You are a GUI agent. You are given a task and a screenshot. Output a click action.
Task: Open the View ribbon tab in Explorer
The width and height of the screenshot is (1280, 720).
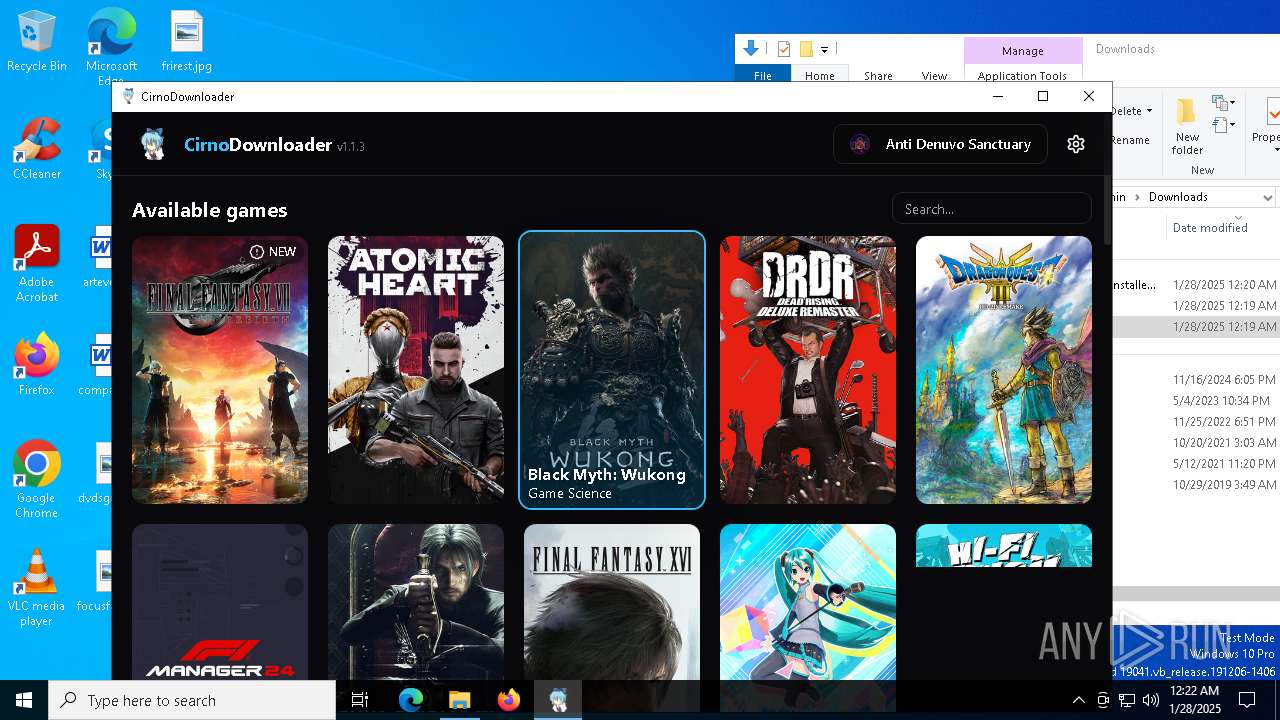pos(934,76)
